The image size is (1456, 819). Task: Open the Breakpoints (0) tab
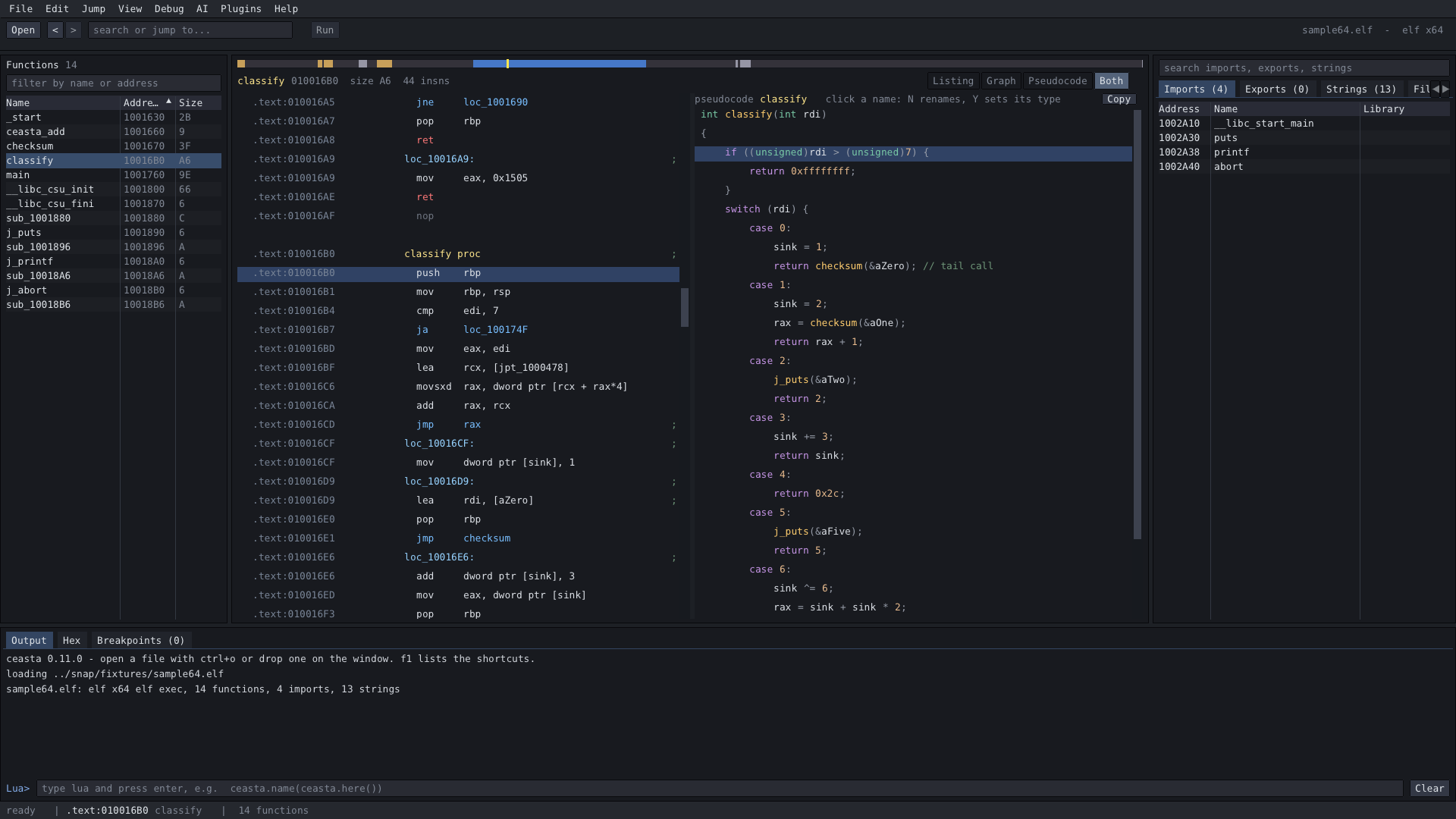point(140,641)
